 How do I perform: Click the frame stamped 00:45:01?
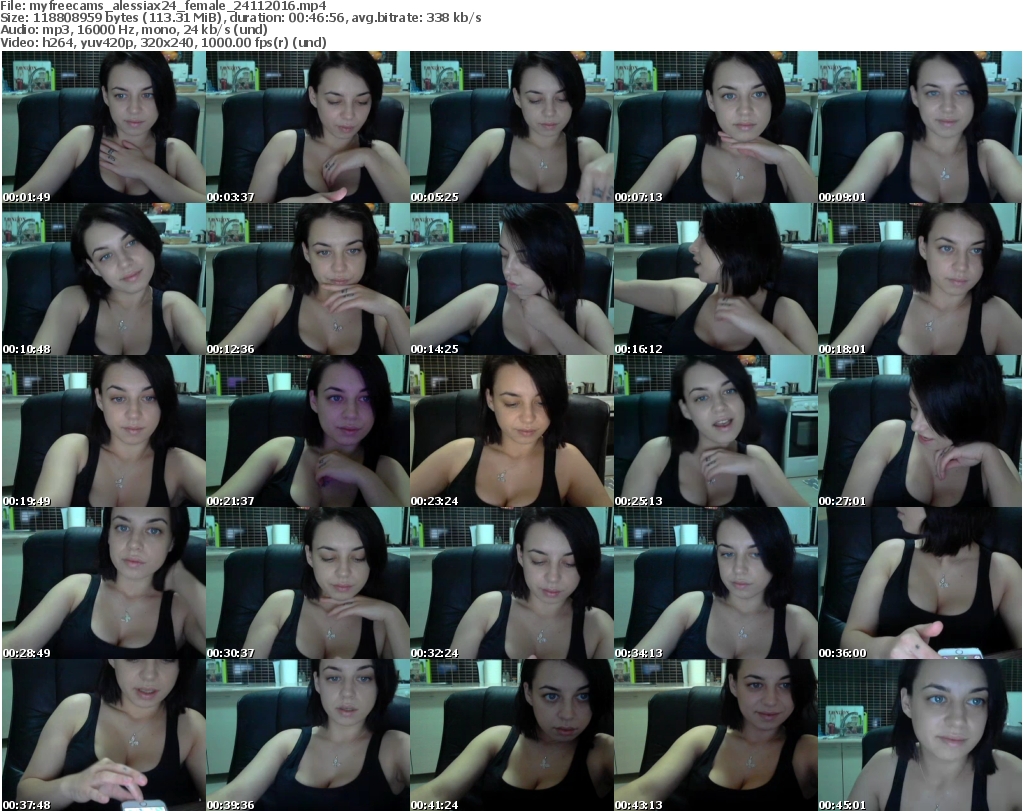pos(920,735)
